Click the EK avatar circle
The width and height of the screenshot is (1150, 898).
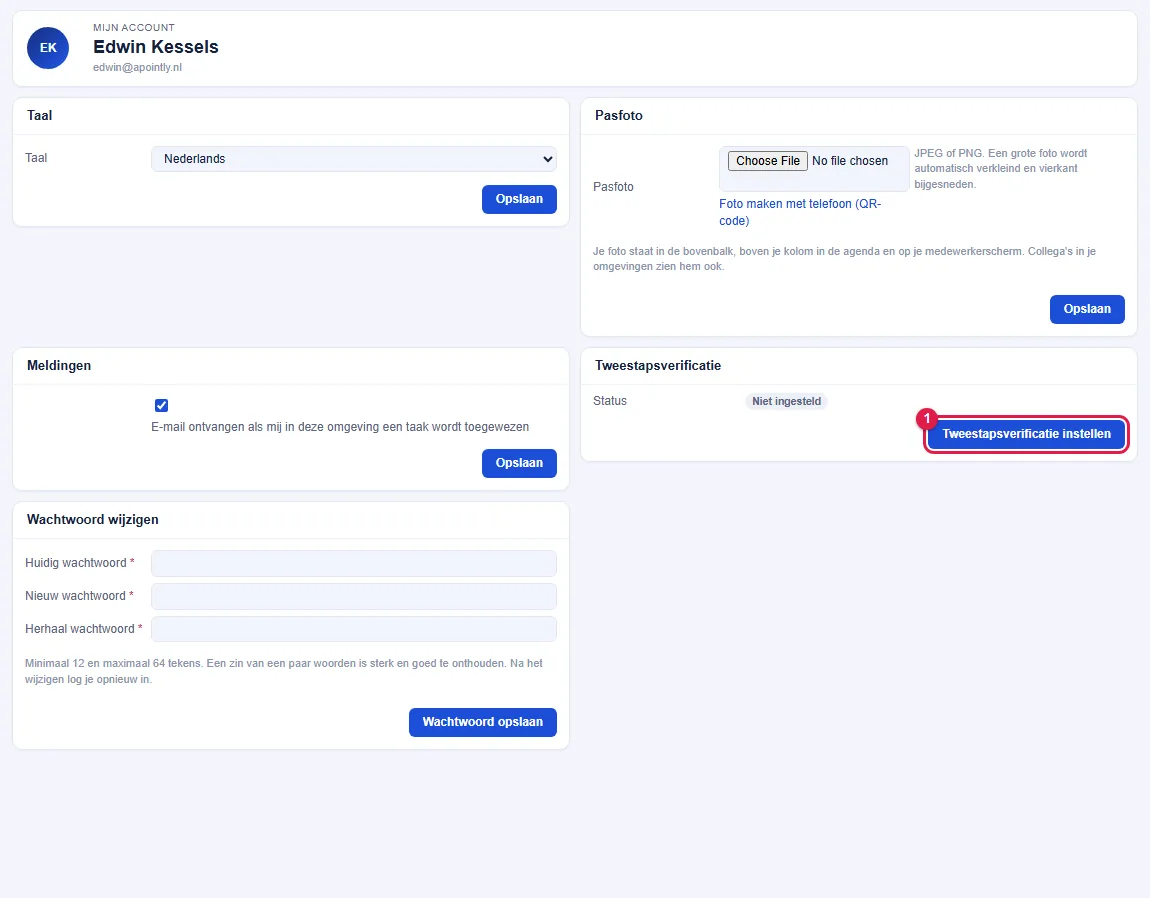click(48, 48)
